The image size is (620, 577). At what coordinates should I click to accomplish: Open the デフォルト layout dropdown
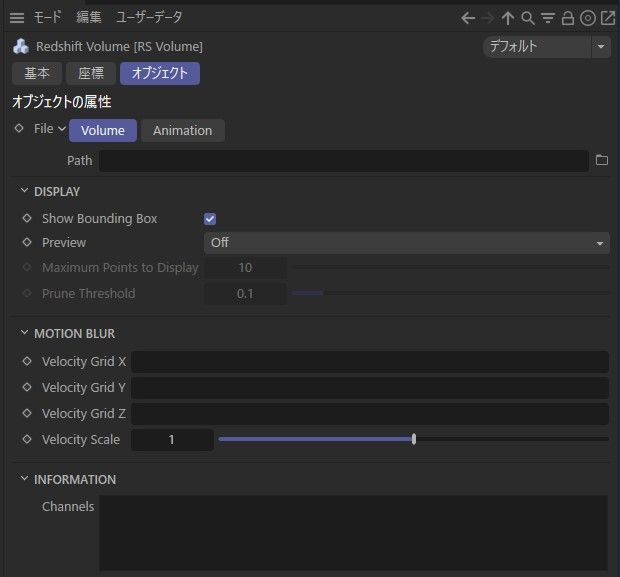coord(537,47)
